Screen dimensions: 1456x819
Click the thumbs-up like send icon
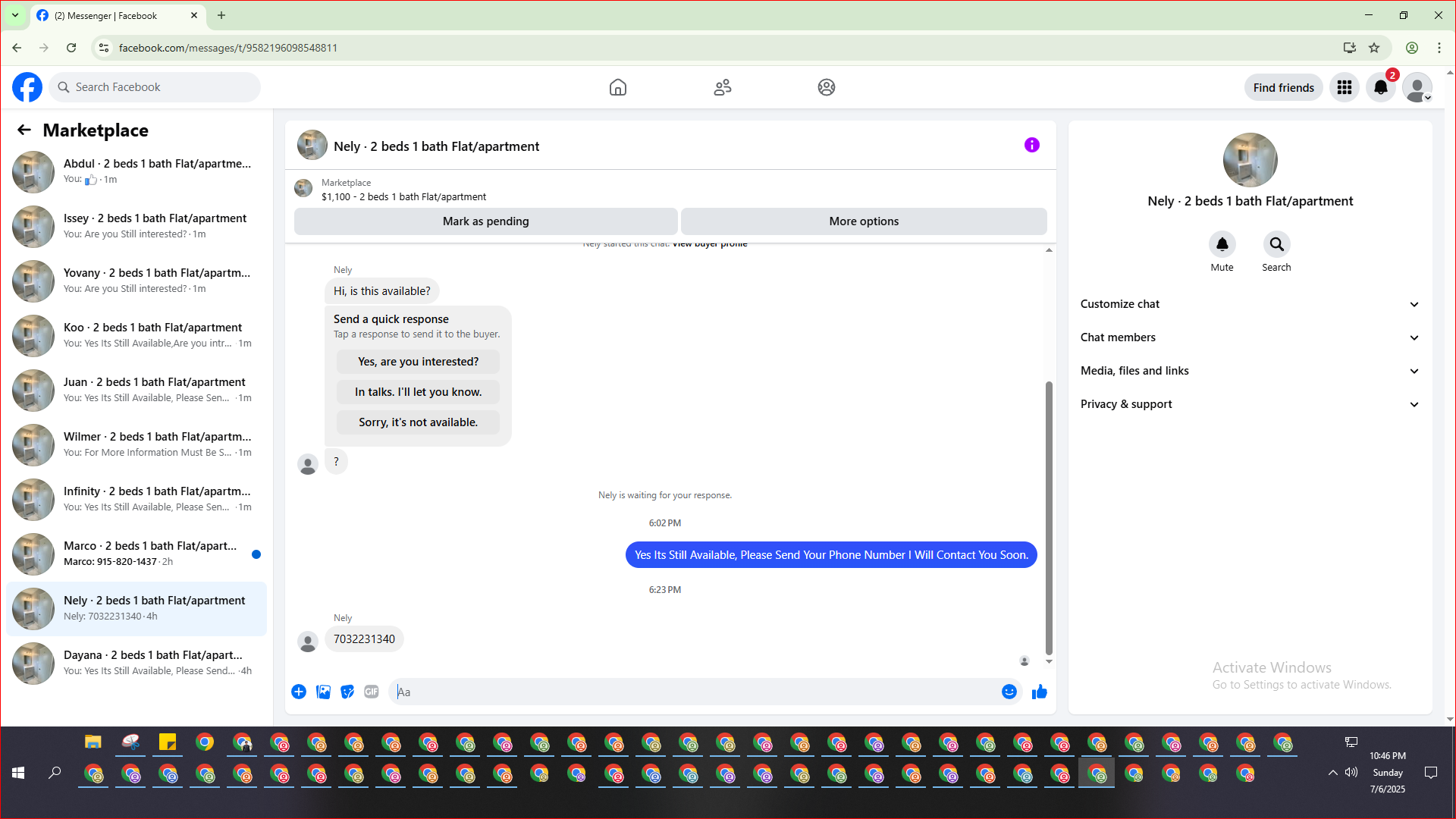pyautogui.click(x=1039, y=692)
